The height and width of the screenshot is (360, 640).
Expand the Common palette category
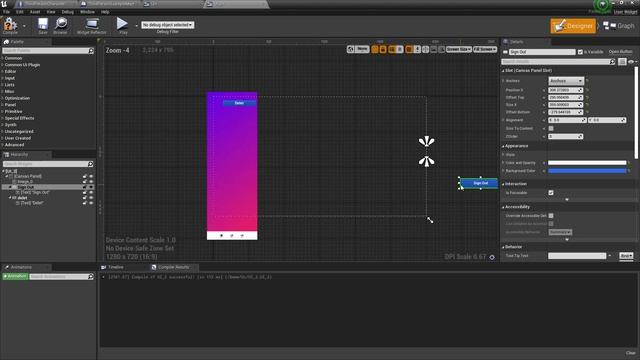(x=13, y=58)
